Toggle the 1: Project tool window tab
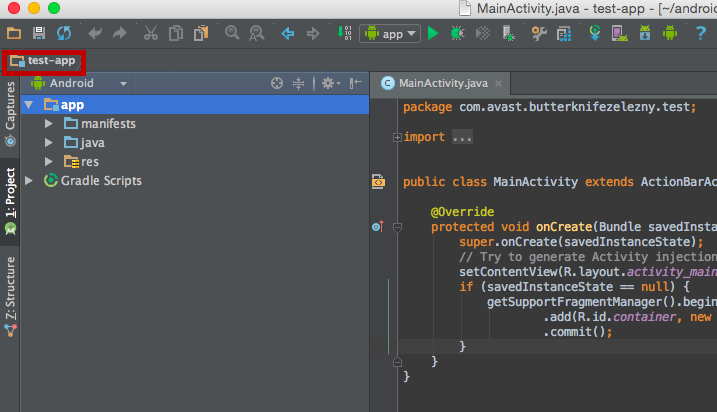The image size is (717, 412). click(10, 202)
